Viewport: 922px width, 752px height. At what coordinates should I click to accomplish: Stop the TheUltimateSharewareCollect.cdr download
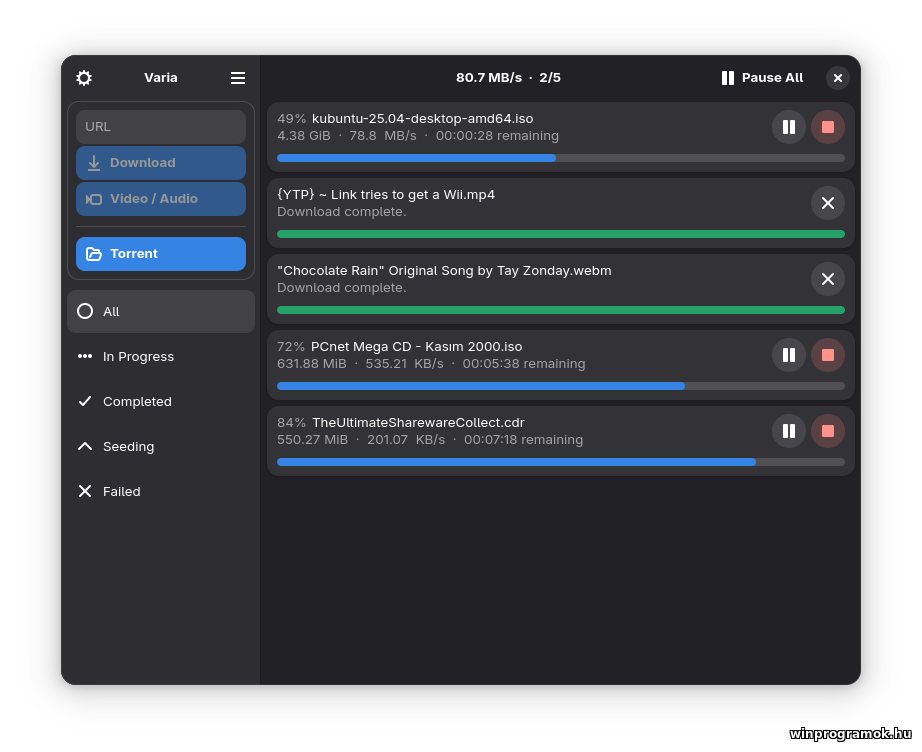coord(828,431)
